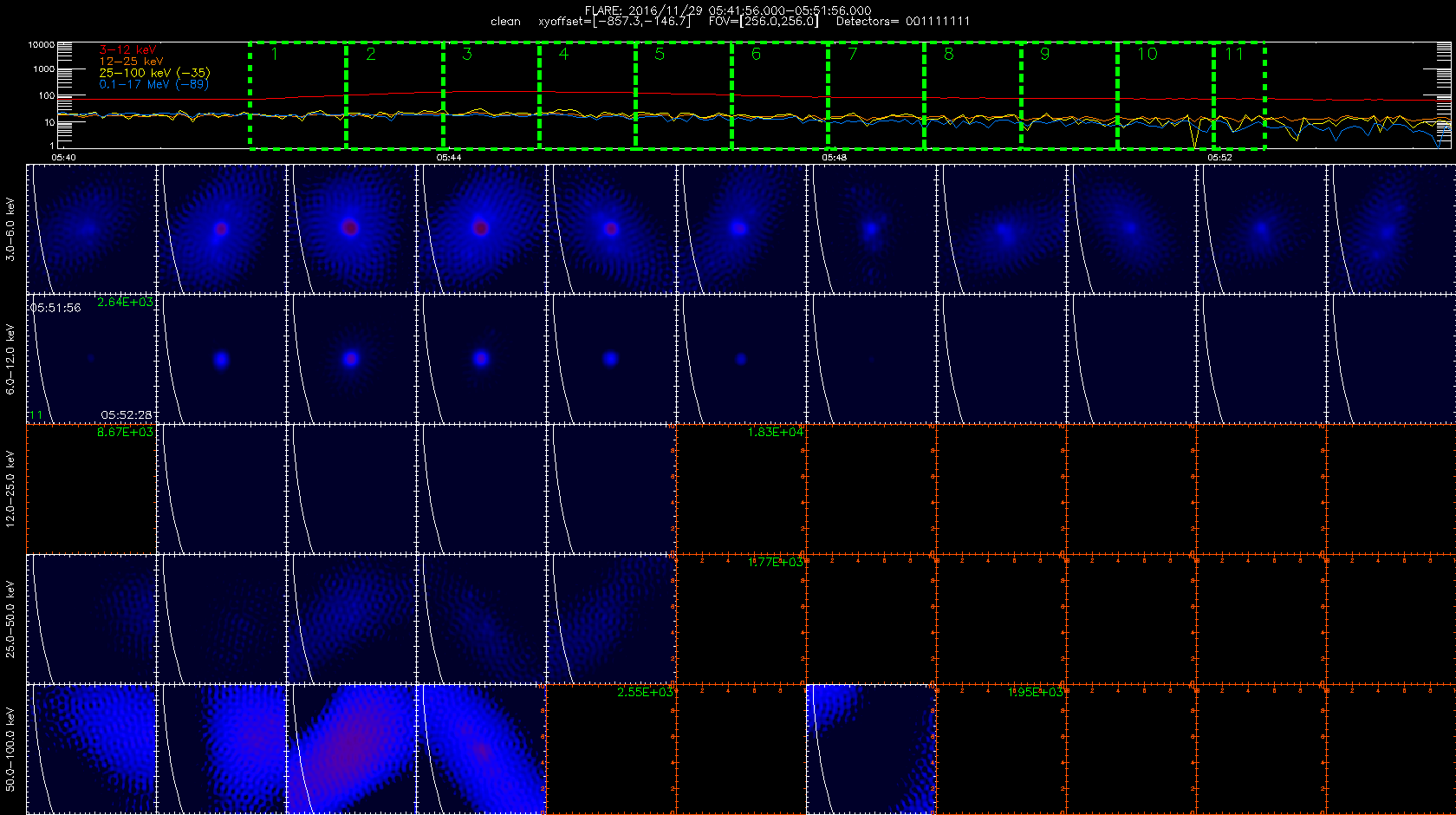Select interval 4 marker in the light curve
Screen dimensions: 1456x815
pos(563,55)
